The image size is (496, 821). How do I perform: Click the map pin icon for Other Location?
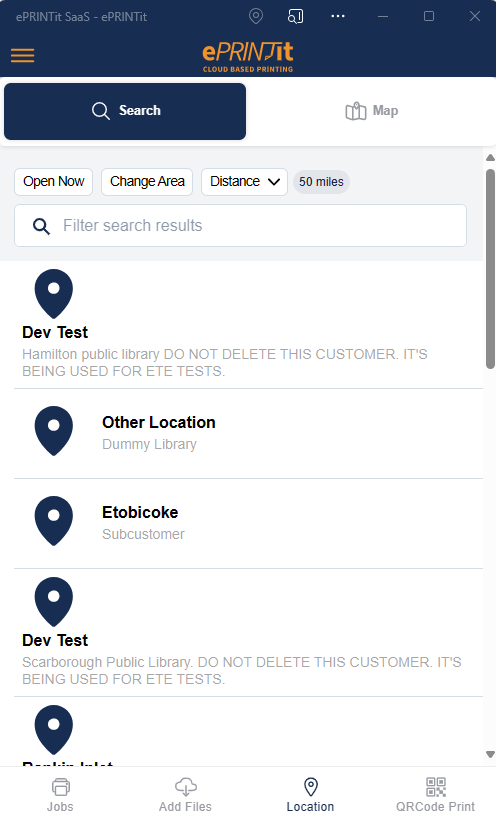[x=53, y=431]
